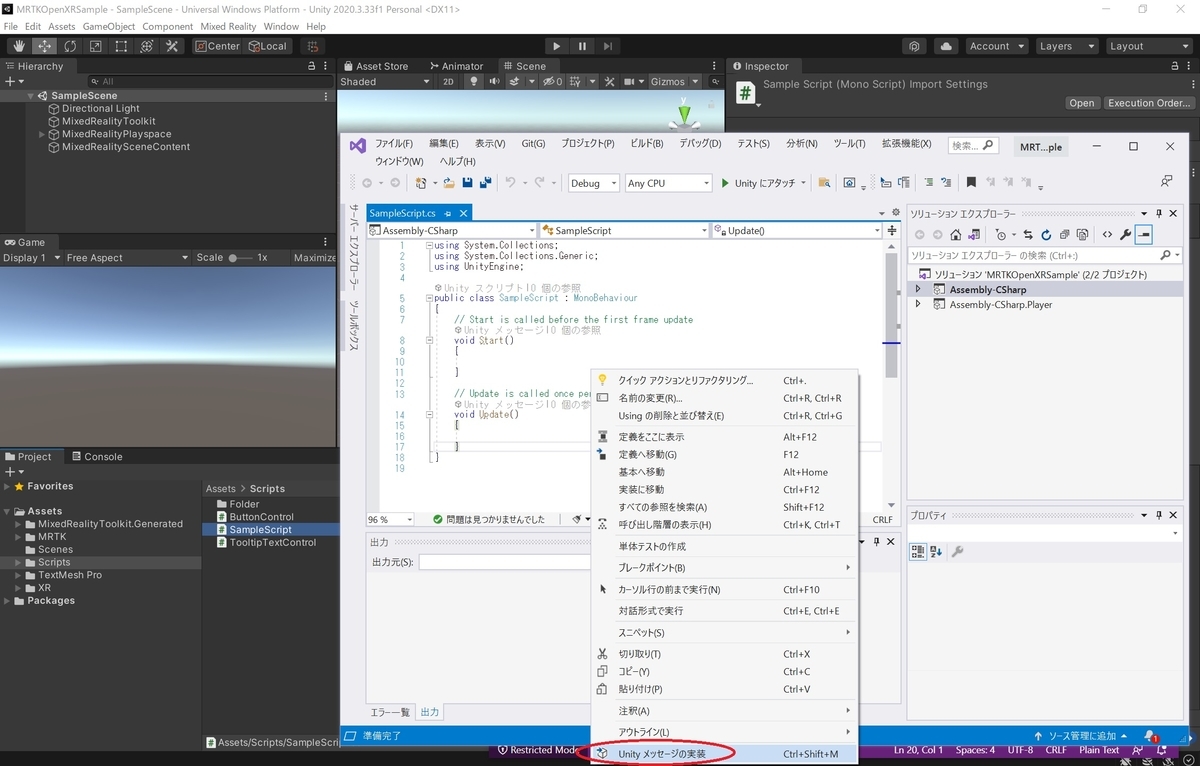
Task: Click the Undo icon in Visual Studio
Action: point(513,183)
